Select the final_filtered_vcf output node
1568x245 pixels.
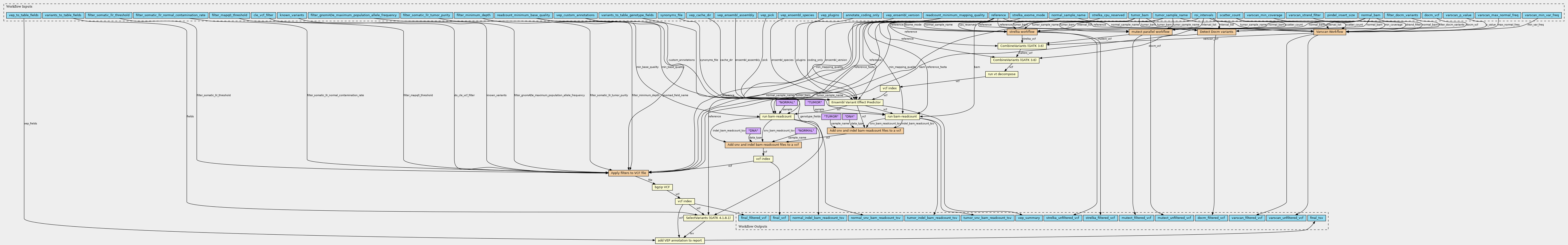(x=753, y=217)
